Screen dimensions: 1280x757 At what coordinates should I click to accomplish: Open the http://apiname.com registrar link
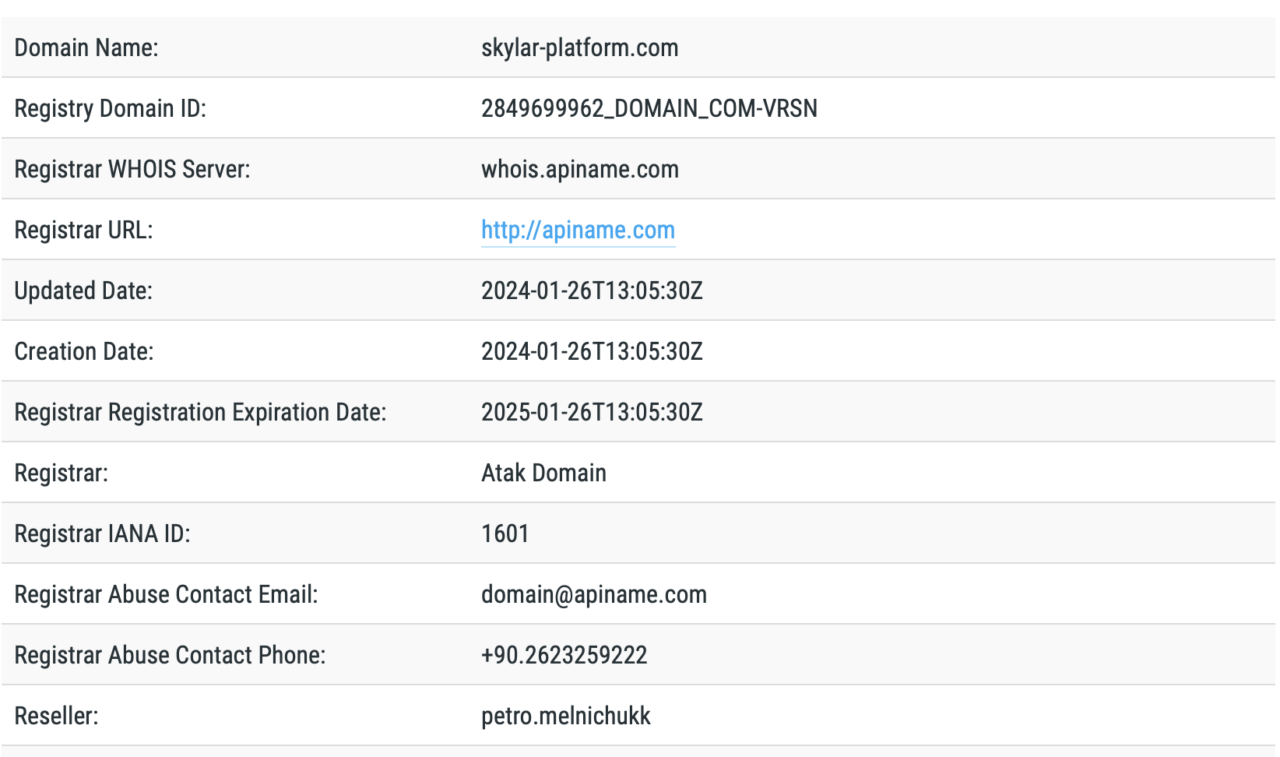pos(578,230)
